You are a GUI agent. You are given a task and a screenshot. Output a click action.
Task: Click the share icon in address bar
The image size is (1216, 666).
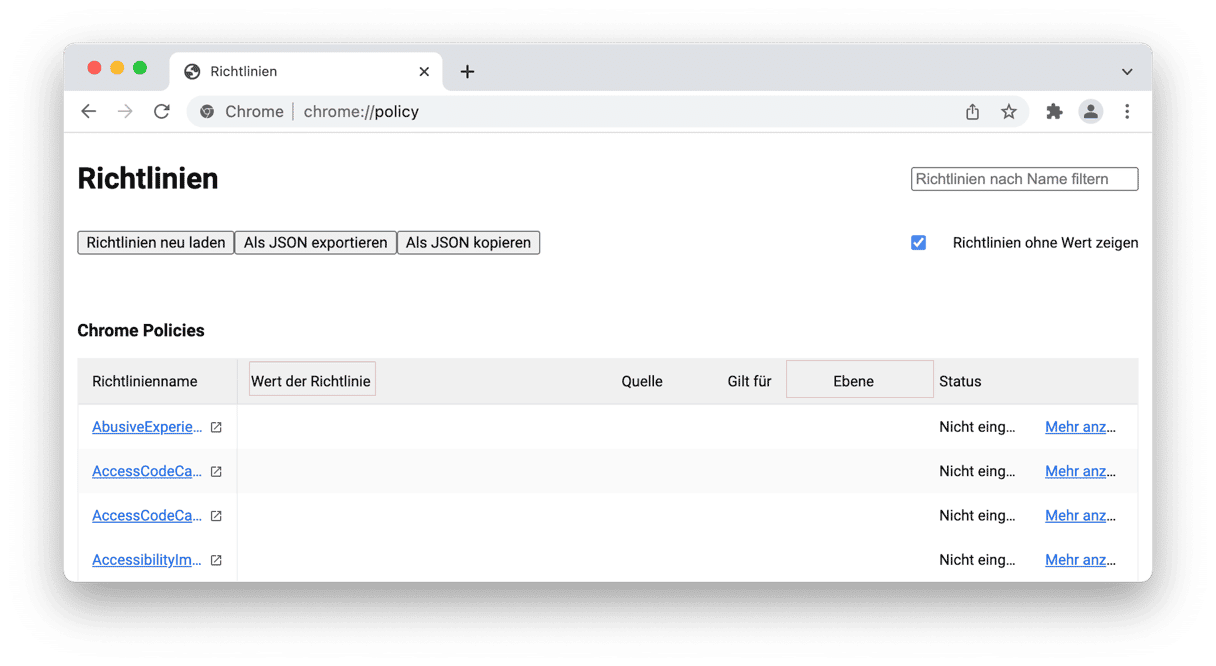point(973,112)
